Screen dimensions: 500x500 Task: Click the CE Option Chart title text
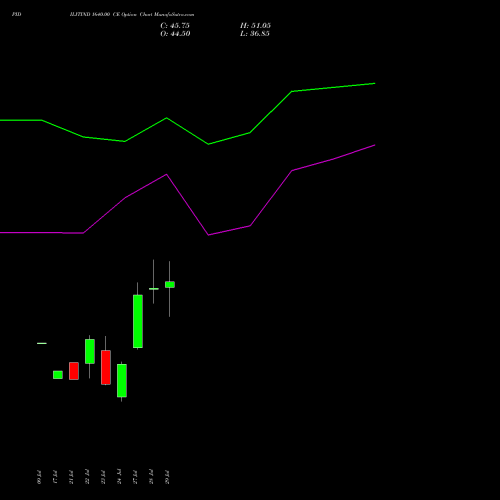(x=132, y=15)
